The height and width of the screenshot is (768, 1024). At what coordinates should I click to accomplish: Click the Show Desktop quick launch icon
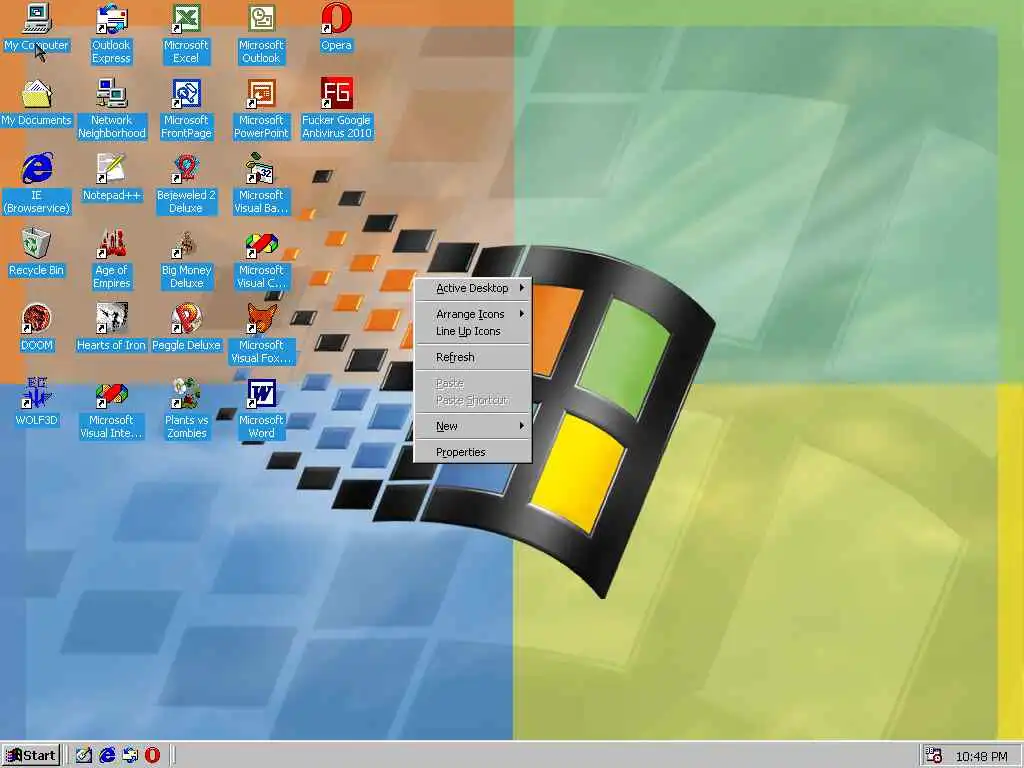[x=84, y=756]
